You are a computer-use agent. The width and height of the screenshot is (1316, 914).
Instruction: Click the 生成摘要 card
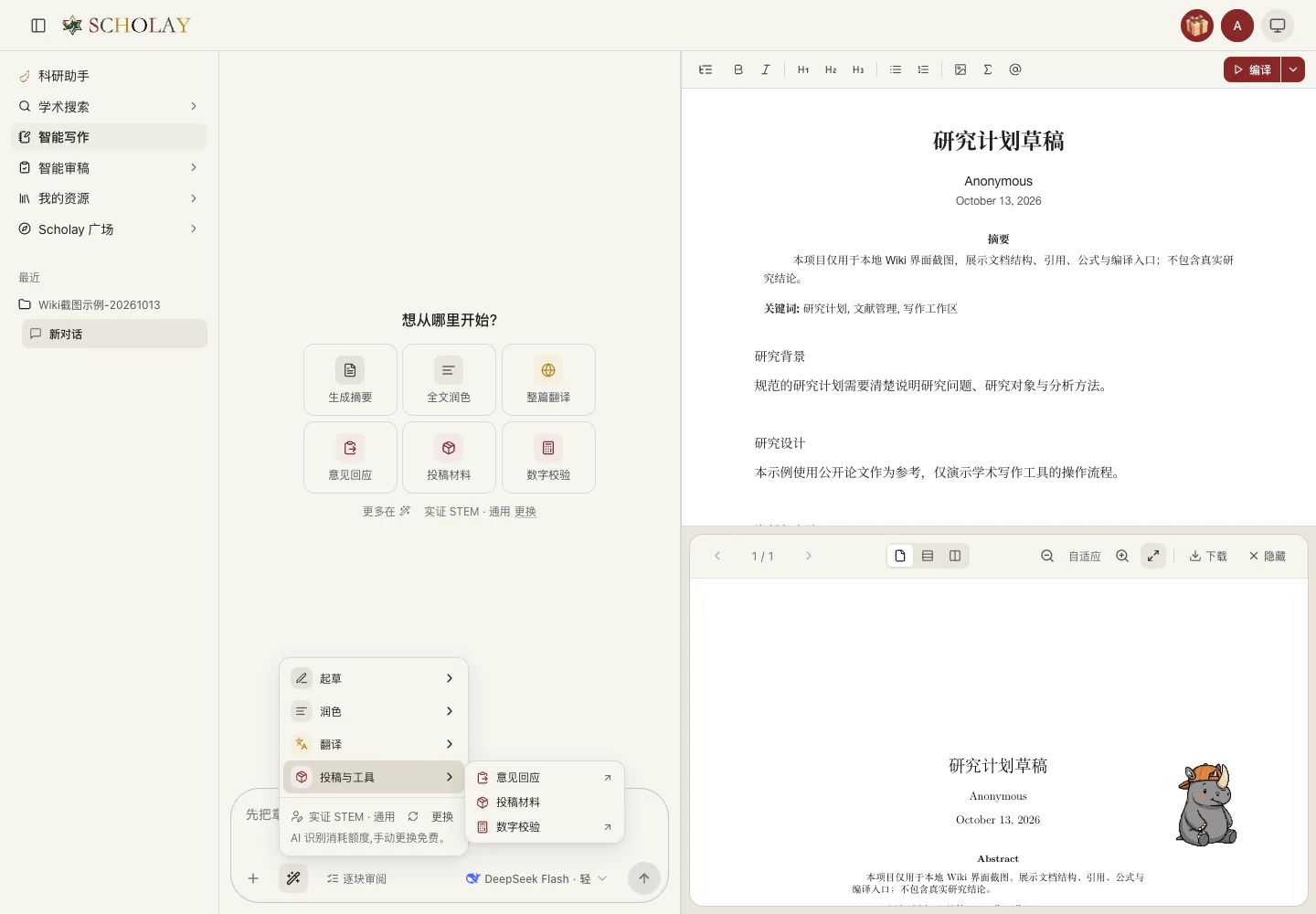[350, 380]
